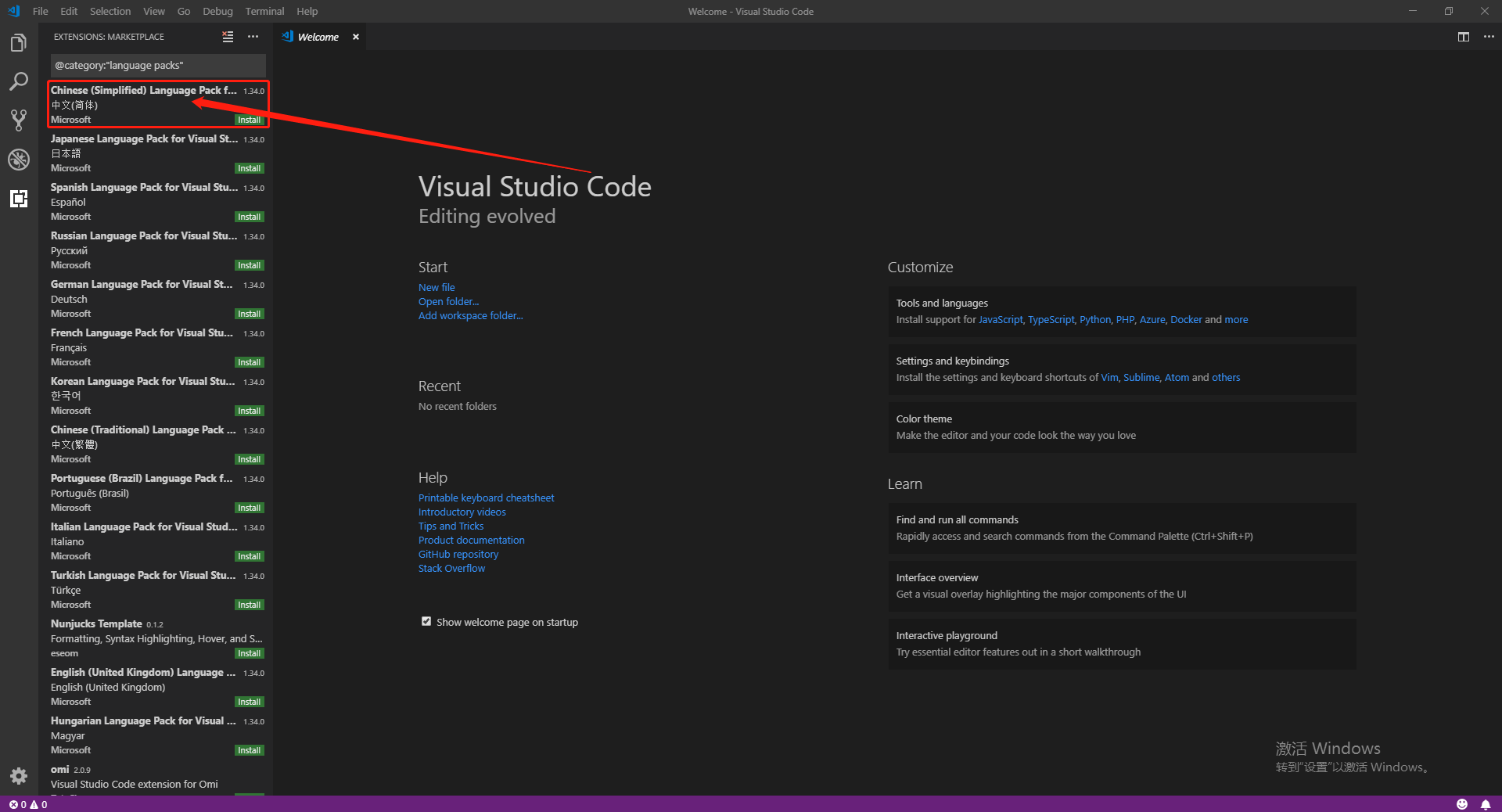Click New file link

[437, 287]
